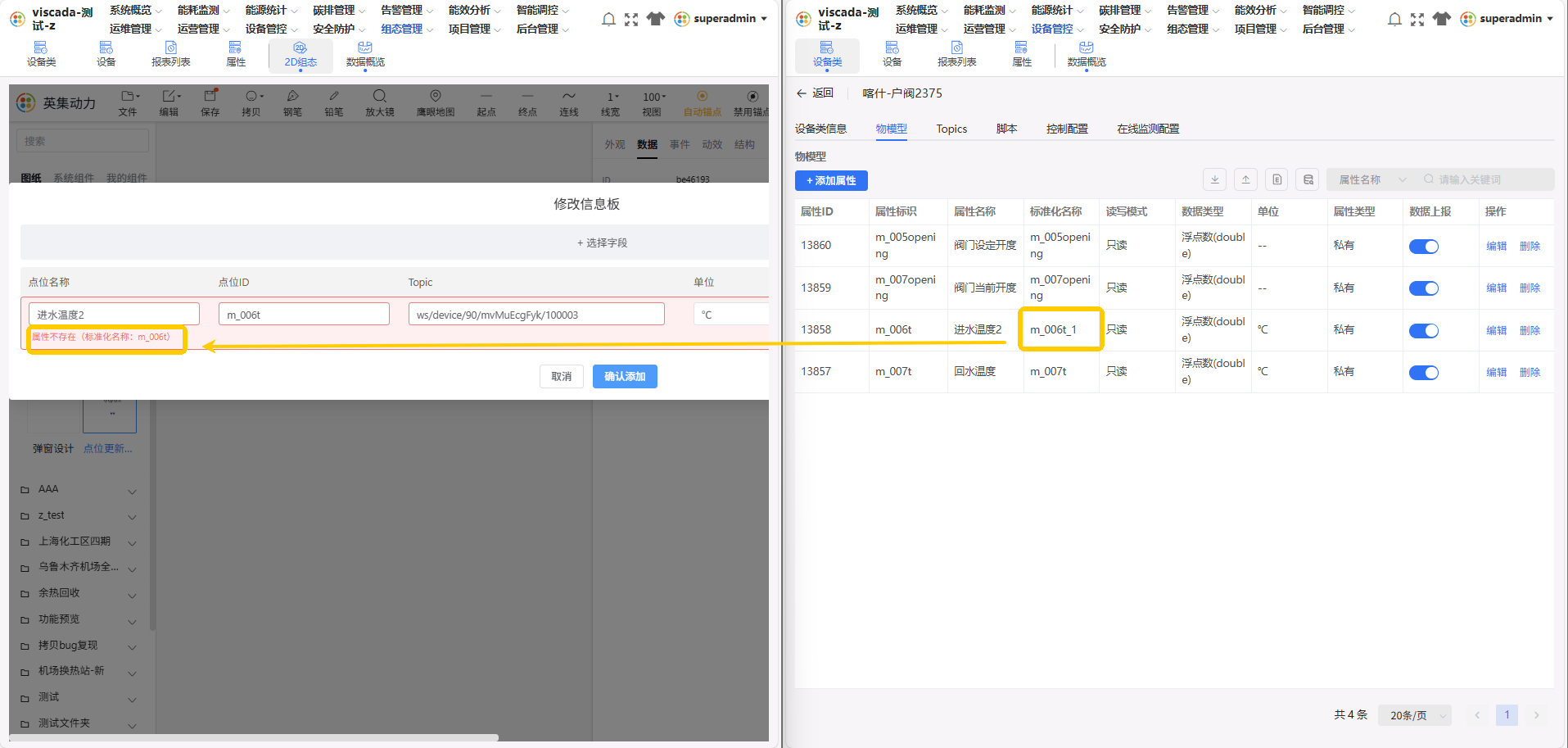Switch to 控制配置 tab
The height and width of the screenshot is (748, 1568).
pos(1067,129)
